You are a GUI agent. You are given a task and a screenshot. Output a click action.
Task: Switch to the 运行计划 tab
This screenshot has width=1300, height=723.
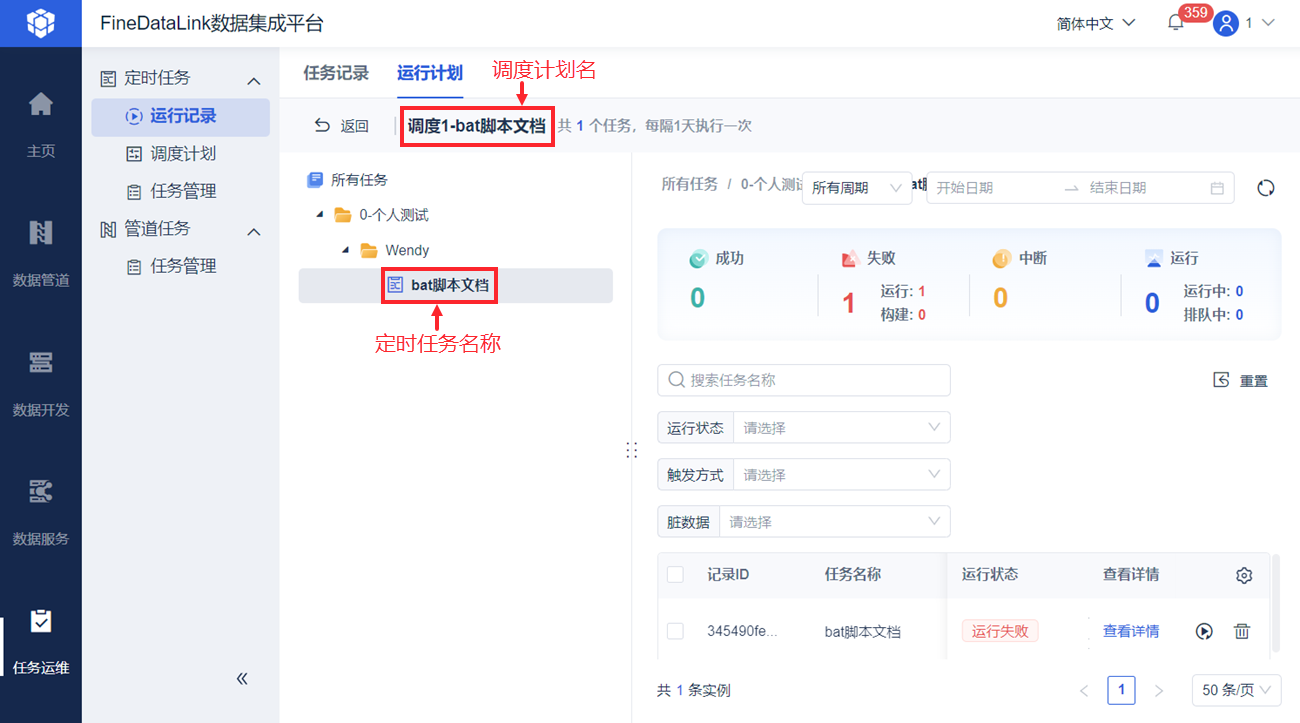pos(429,73)
